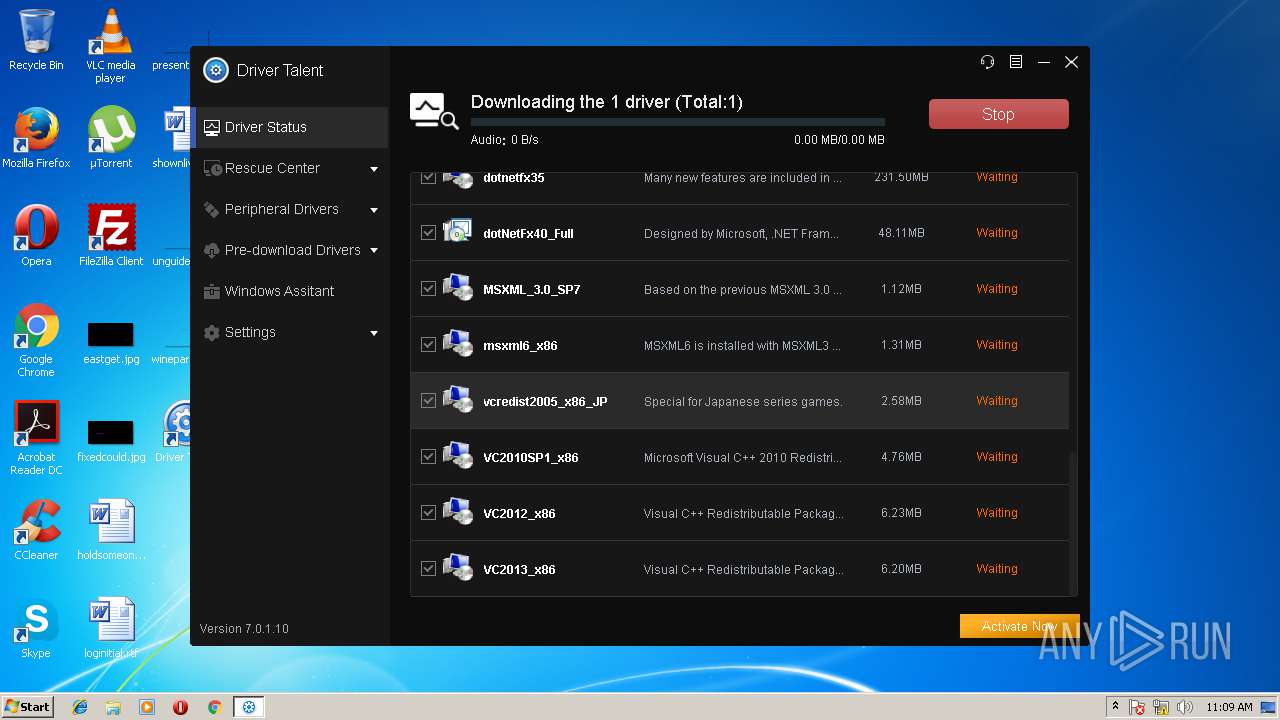Click the VC2010SP1_x86 package icon
The width and height of the screenshot is (1280, 720).
click(x=457, y=456)
